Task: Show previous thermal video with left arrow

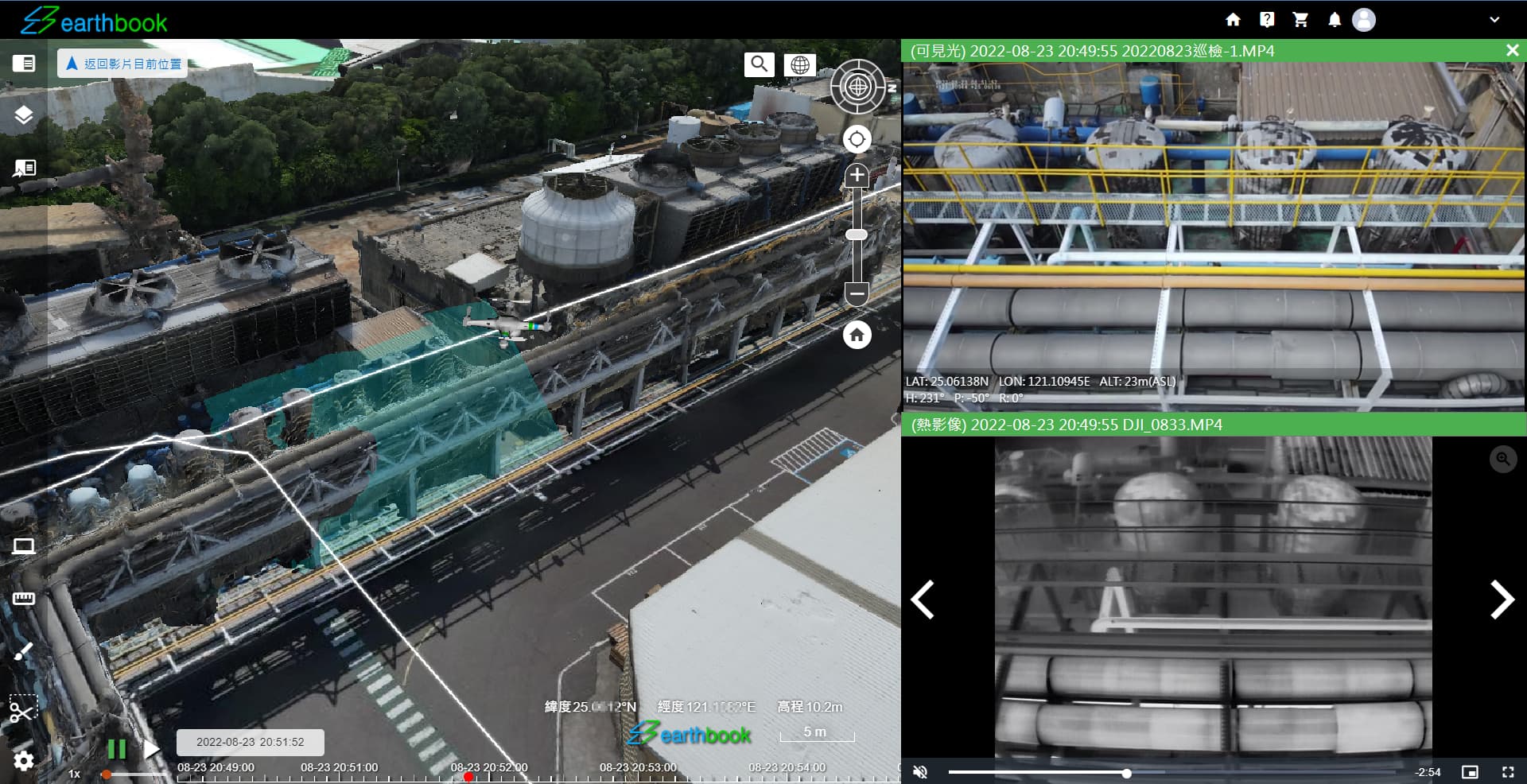Action: 923,600
